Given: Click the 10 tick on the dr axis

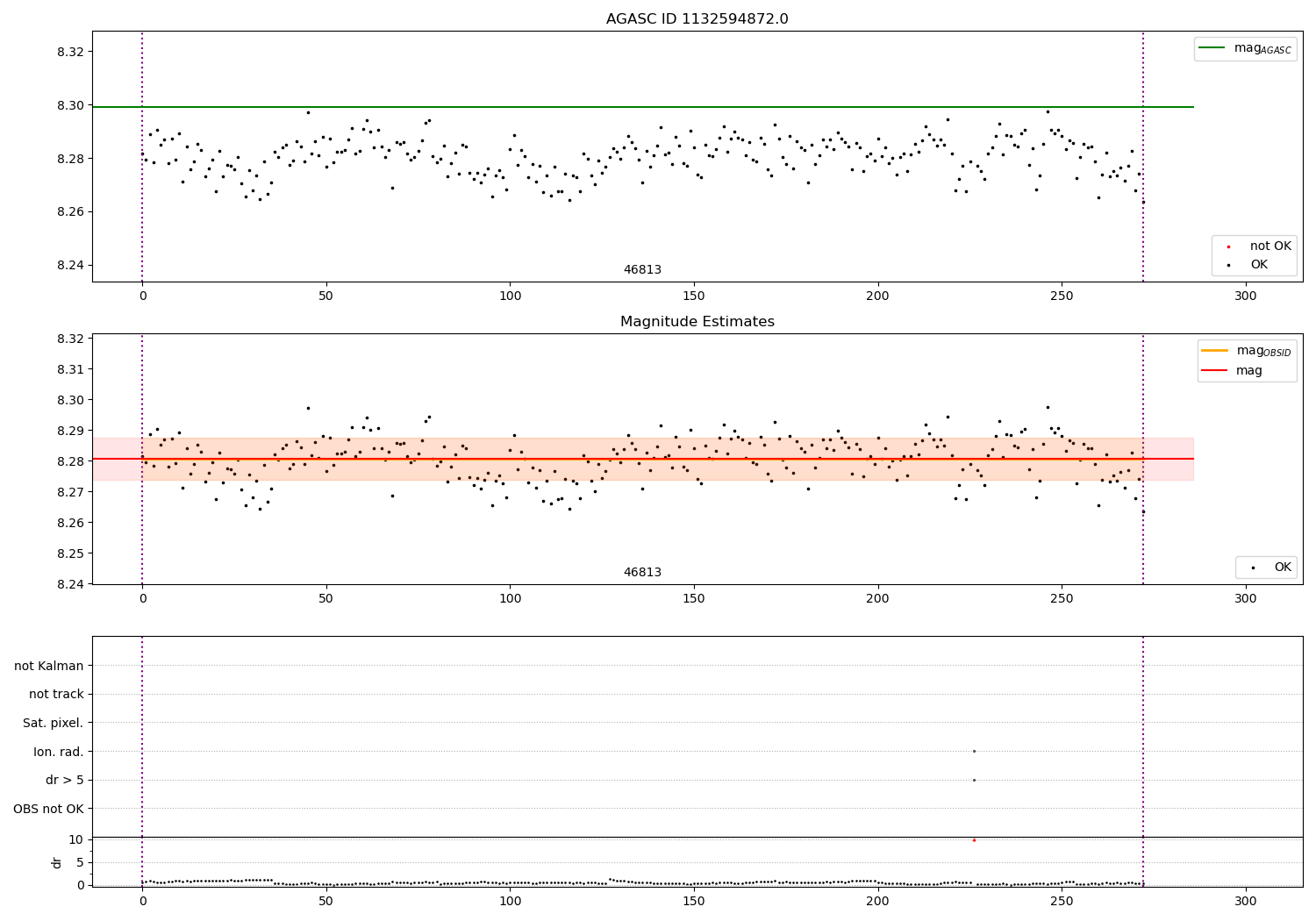Looking at the screenshot, I should 76,839.
